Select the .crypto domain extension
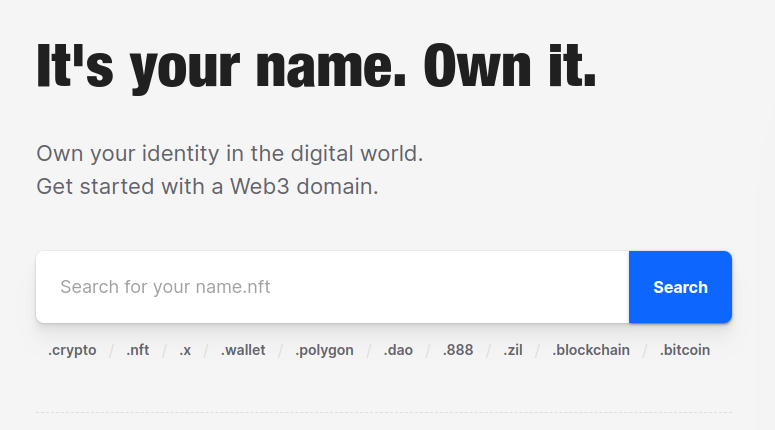The width and height of the screenshot is (775, 430). tap(72, 350)
